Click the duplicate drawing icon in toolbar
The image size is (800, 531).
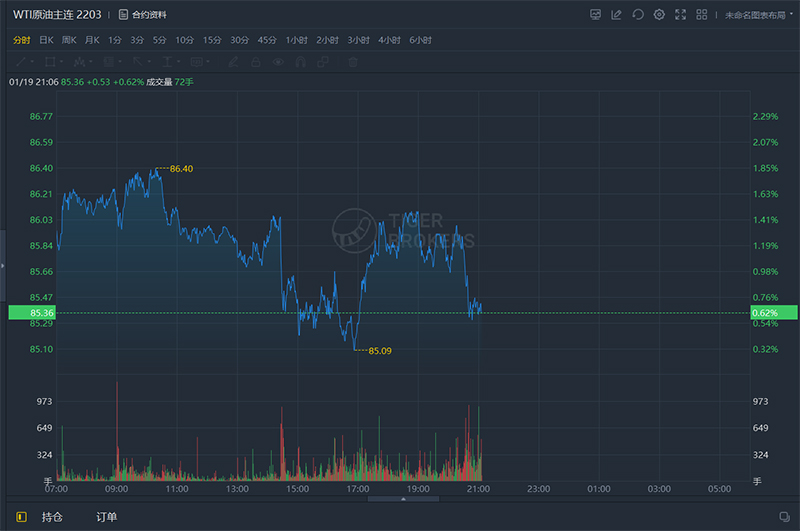click(323, 62)
